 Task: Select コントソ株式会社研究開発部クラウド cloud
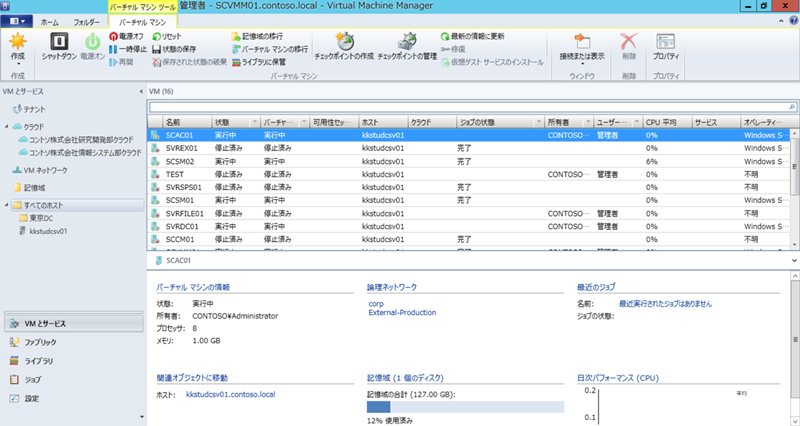coord(76,139)
